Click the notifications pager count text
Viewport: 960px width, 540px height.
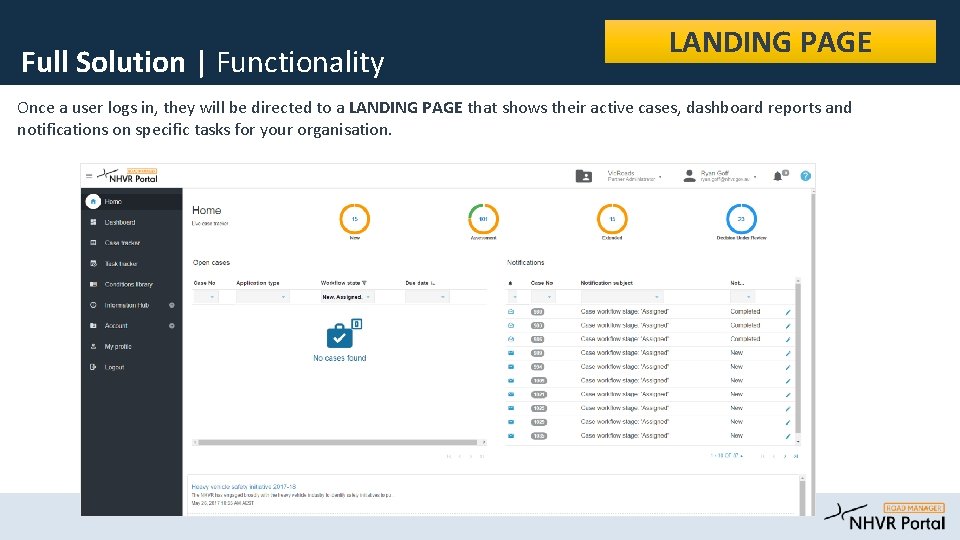click(726, 456)
